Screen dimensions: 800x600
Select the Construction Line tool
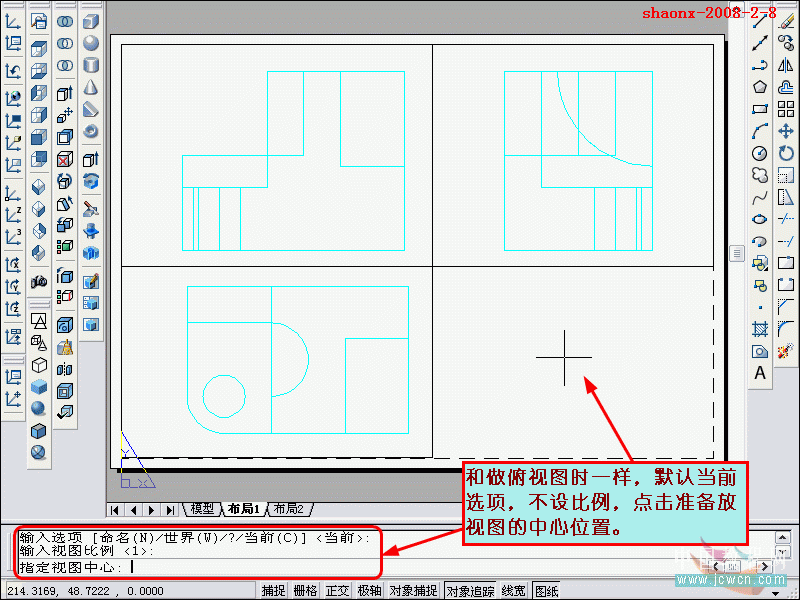coord(760,43)
